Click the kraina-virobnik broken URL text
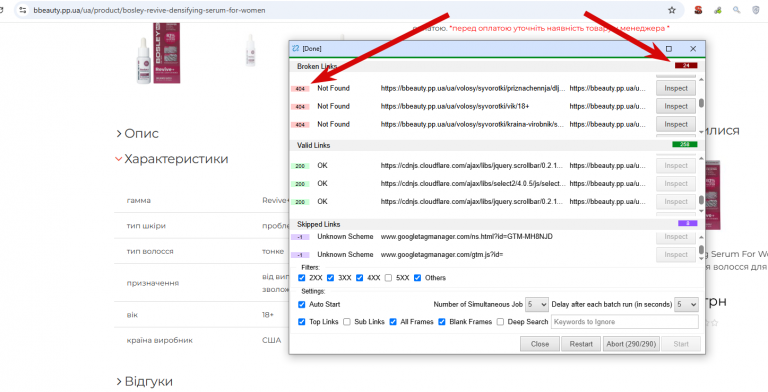The image size is (768, 392). tap(473, 124)
